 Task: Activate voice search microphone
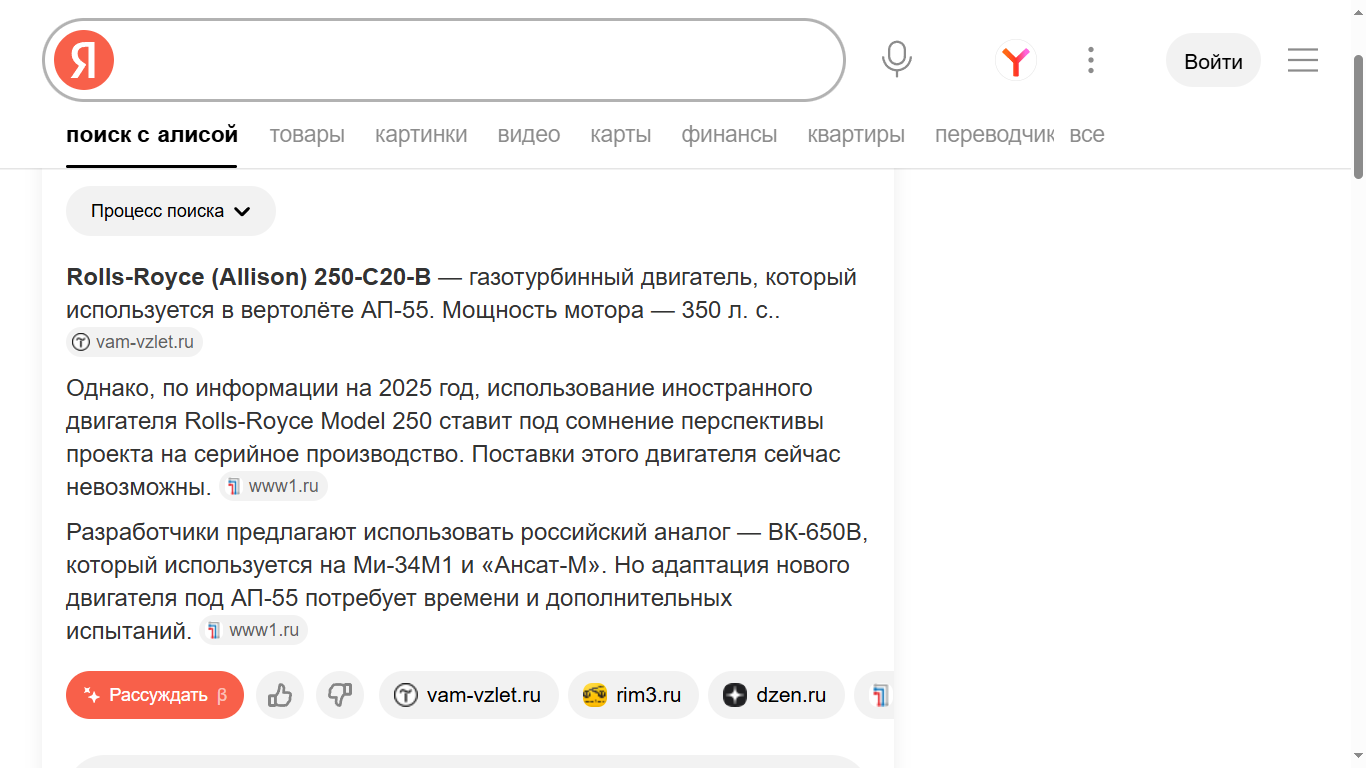pos(897,60)
